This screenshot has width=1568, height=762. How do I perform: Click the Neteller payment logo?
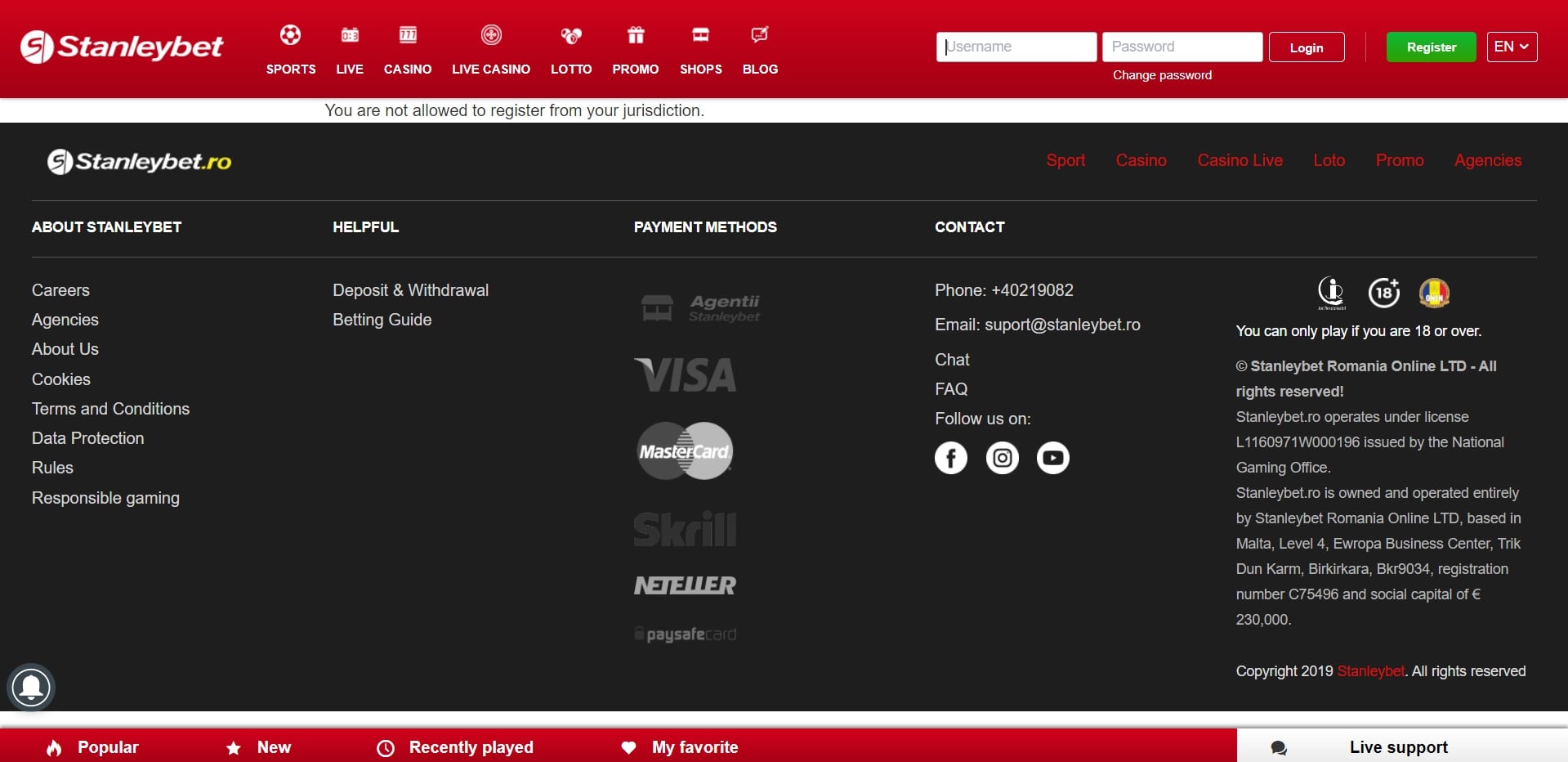(685, 585)
